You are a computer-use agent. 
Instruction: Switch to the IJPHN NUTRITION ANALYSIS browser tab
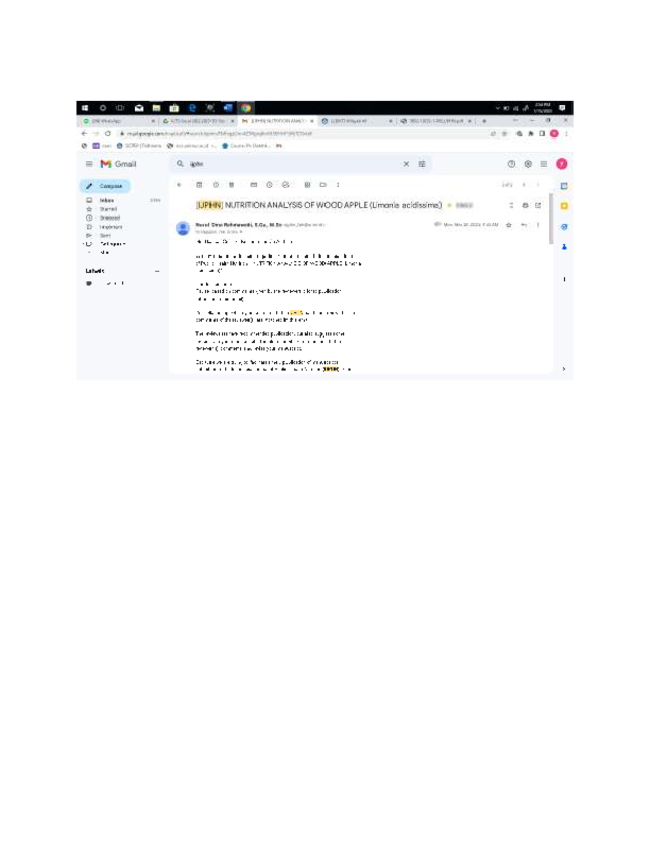click(x=277, y=121)
